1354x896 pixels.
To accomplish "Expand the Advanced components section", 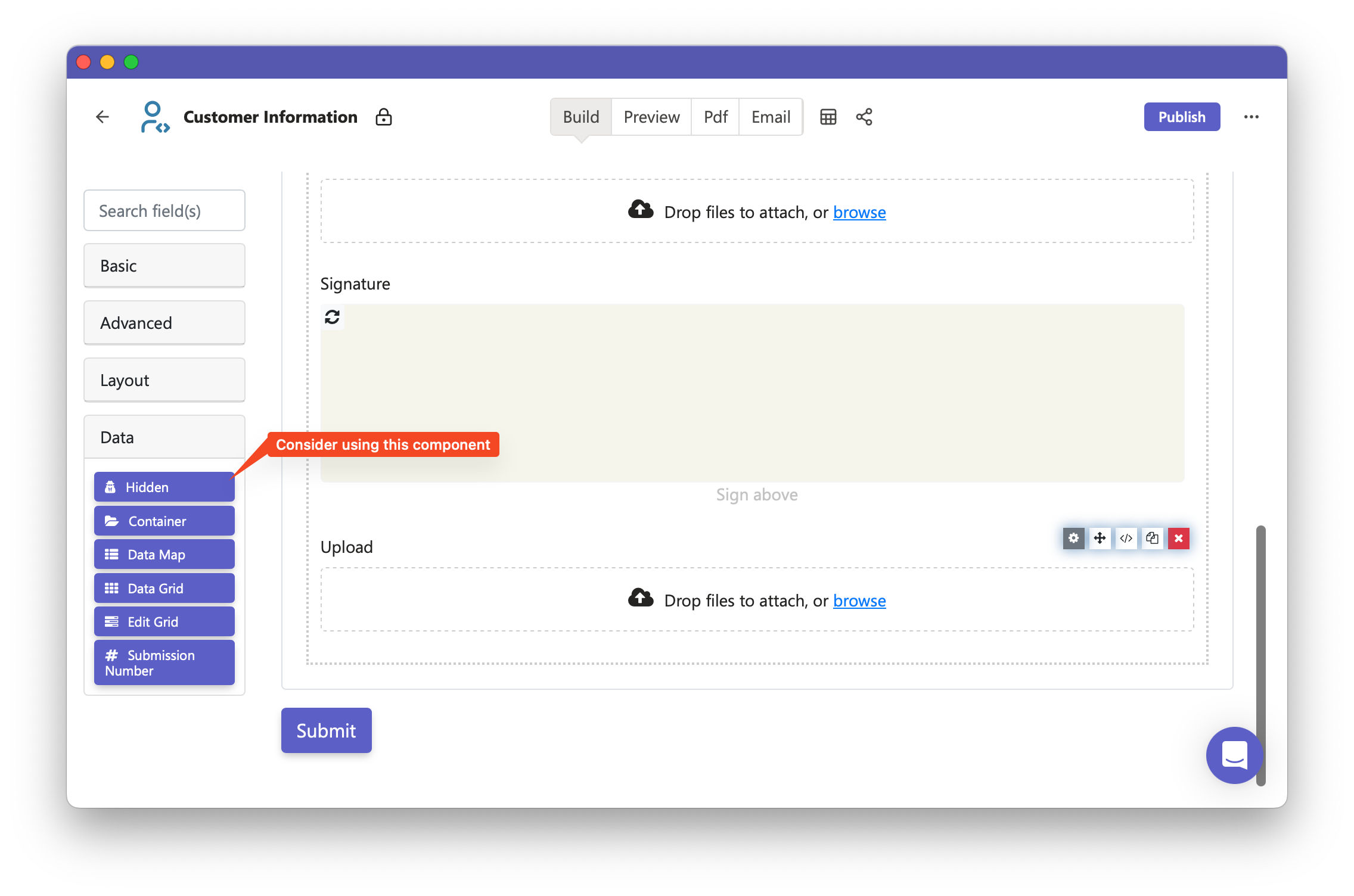I will tap(164, 323).
